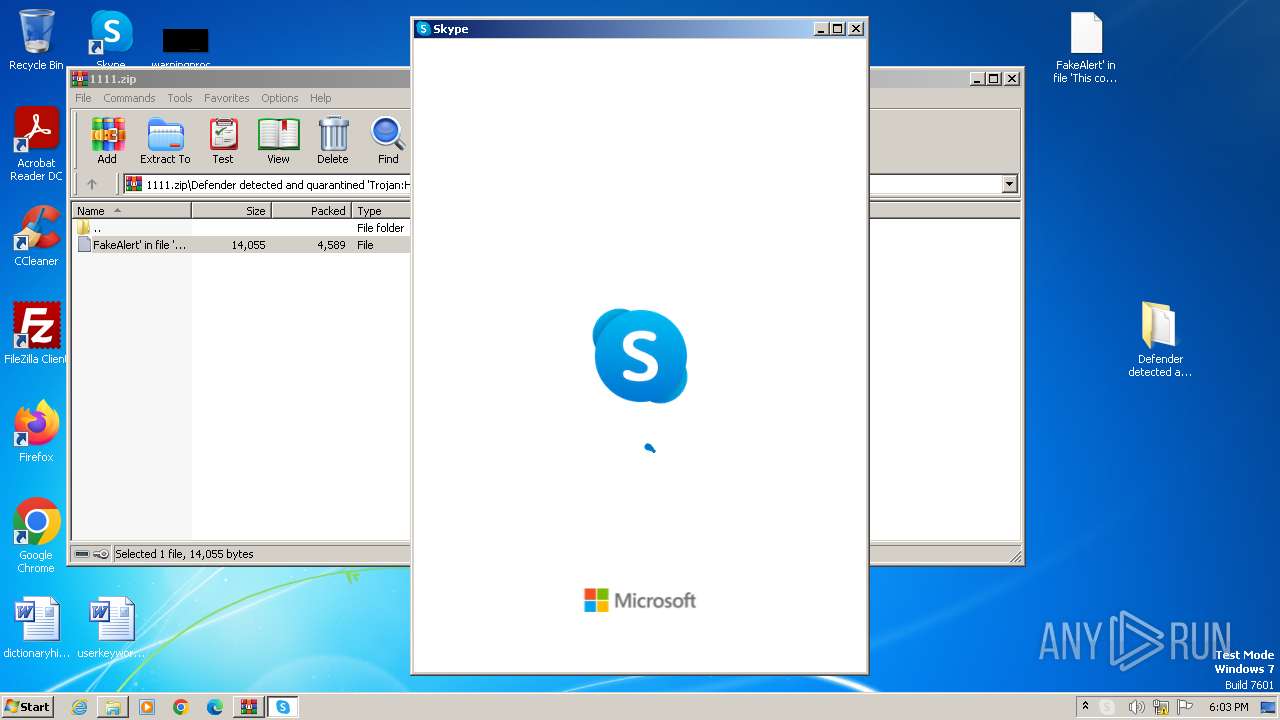Open the Favorites menu
Screen dimensions: 1280x720
pyautogui.click(x=227, y=98)
